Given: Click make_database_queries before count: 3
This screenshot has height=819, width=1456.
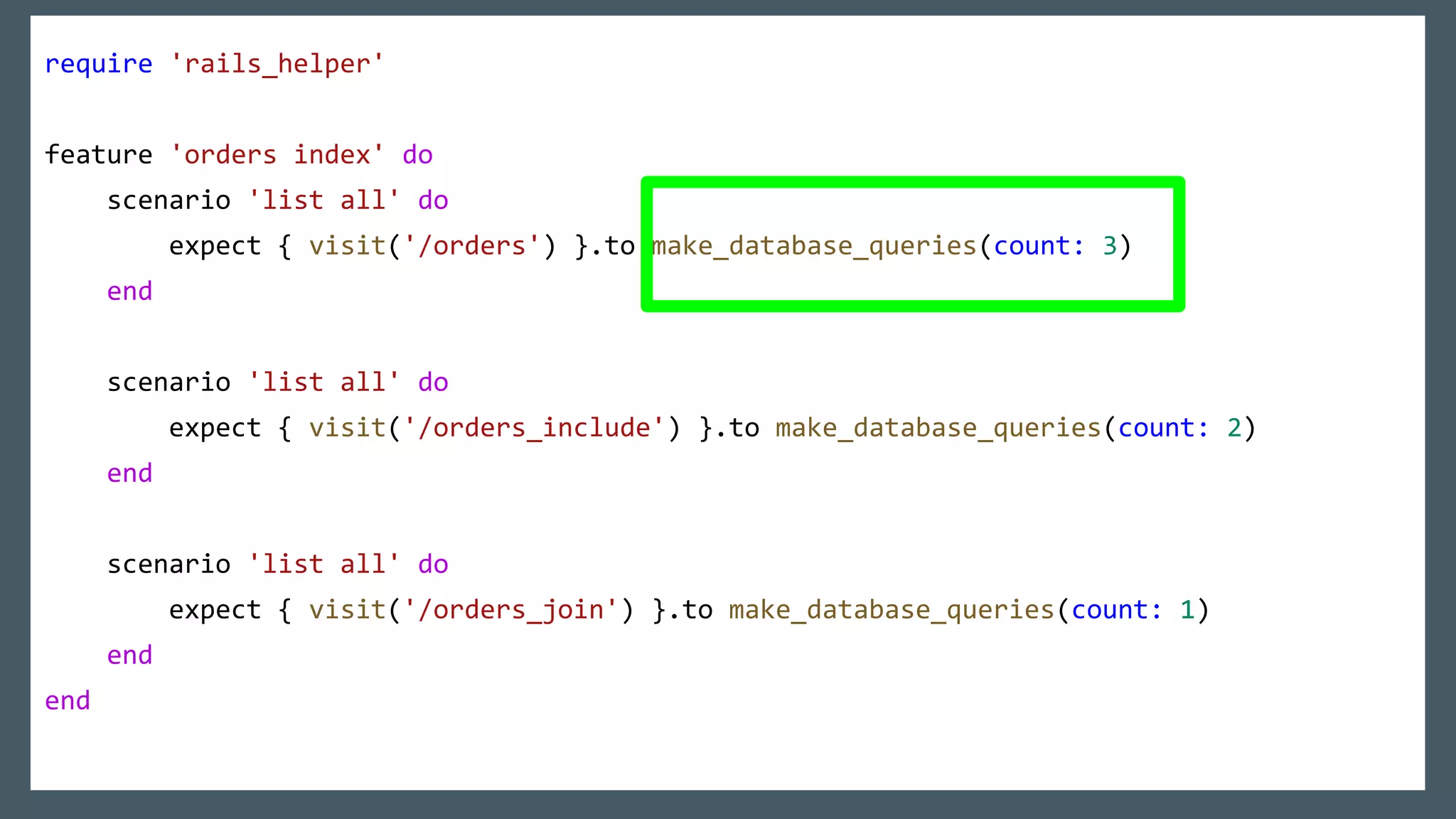Looking at the screenshot, I should pos(815,246).
